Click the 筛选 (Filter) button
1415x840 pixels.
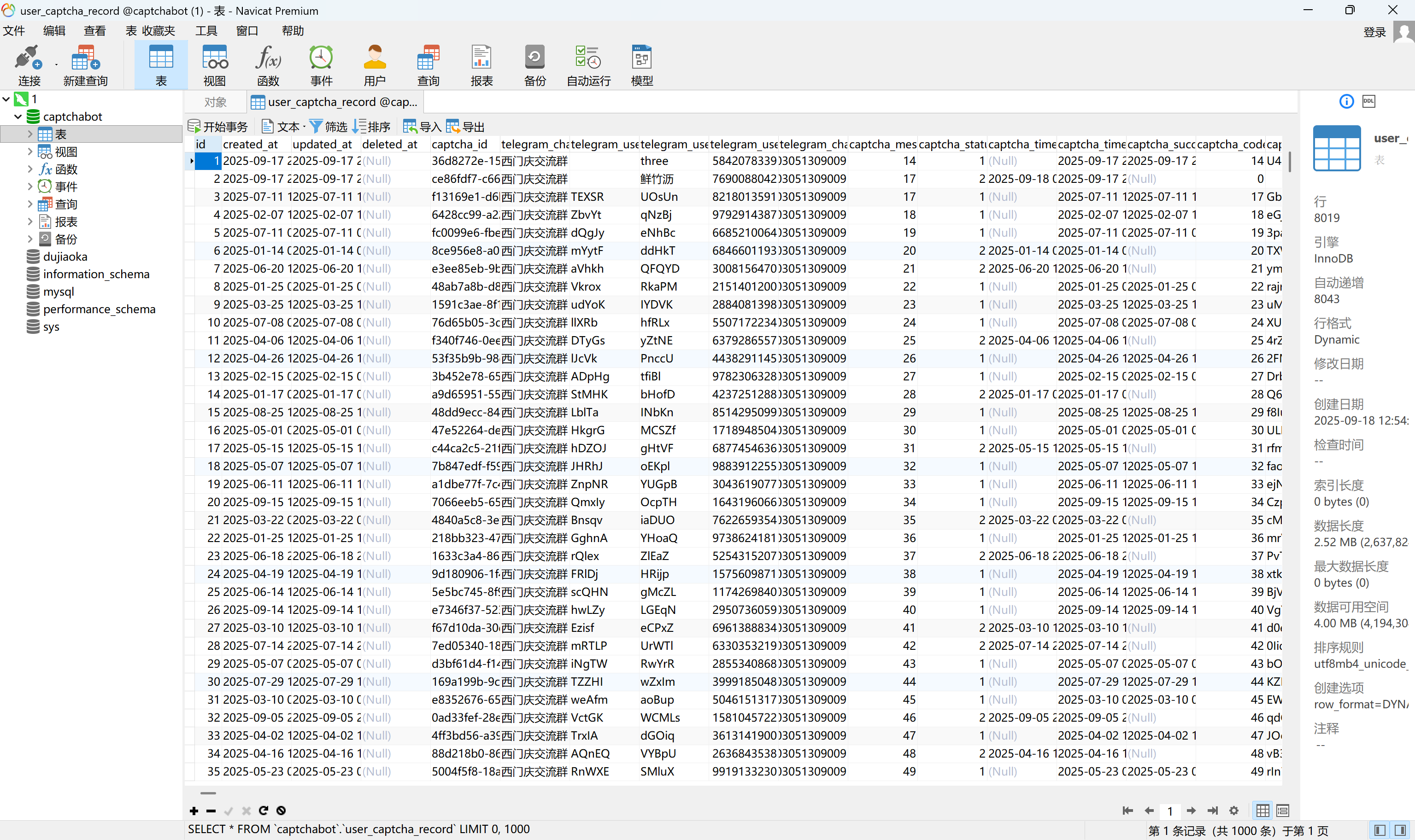point(329,127)
